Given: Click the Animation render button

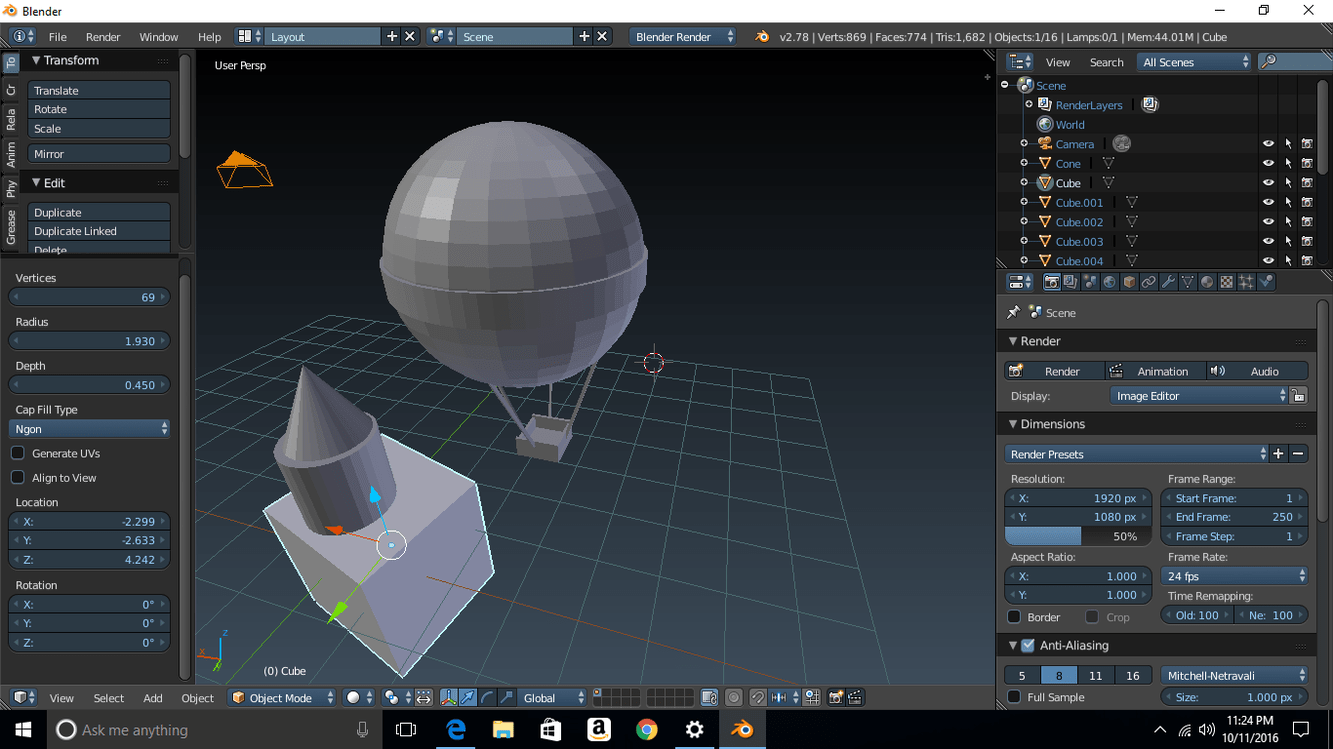Looking at the screenshot, I should [1154, 371].
